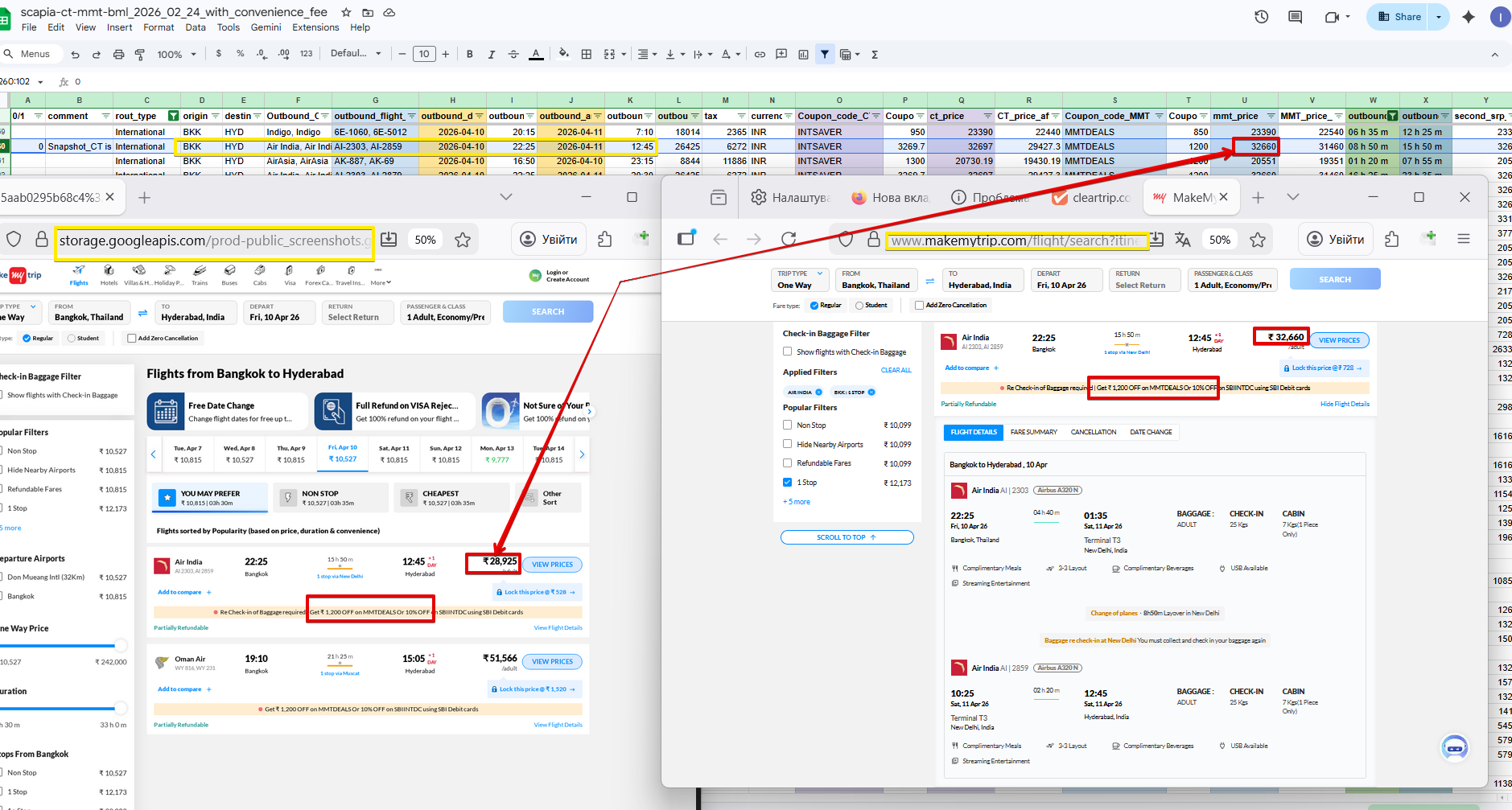
Task: Open the font family dropdown
Action: pos(356,54)
